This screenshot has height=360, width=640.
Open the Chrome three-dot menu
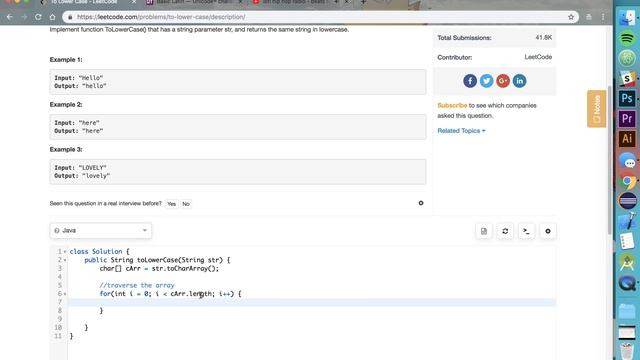tap(603, 17)
